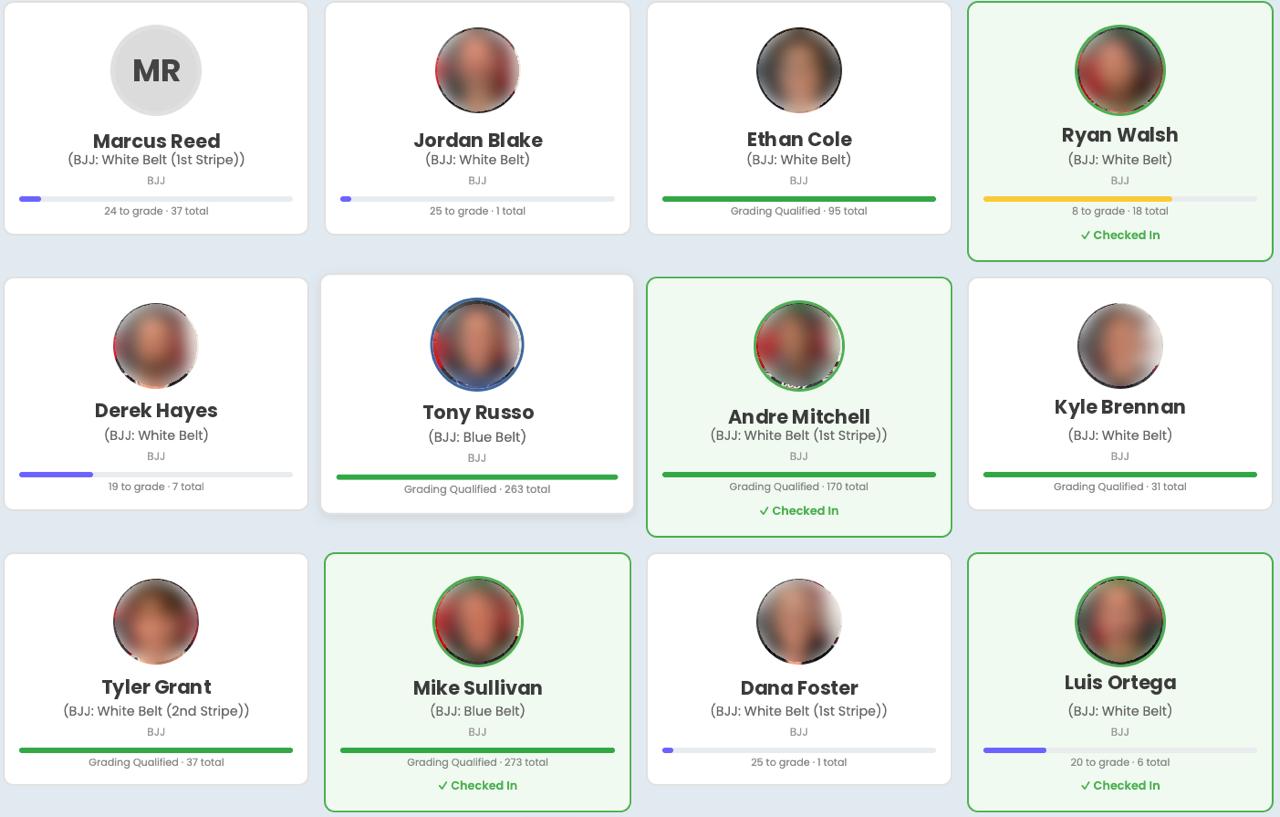Select Ethan Cole's avatar picture

tap(799, 70)
